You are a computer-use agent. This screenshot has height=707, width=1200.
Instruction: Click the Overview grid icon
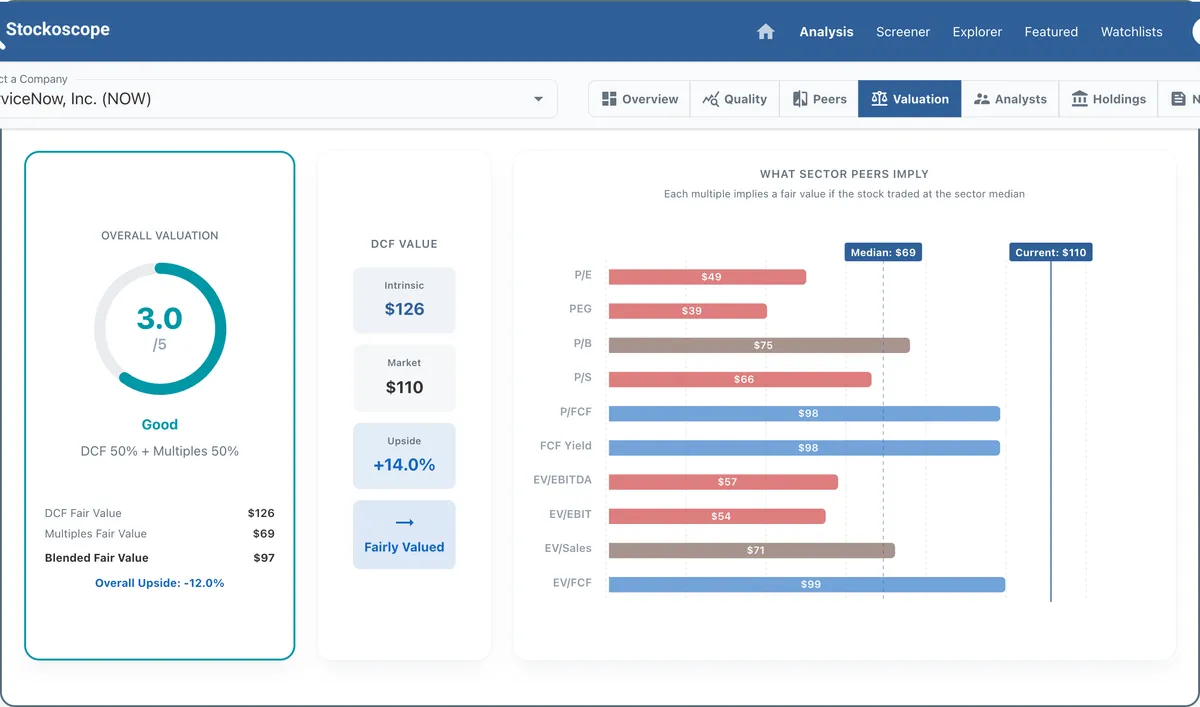609,99
